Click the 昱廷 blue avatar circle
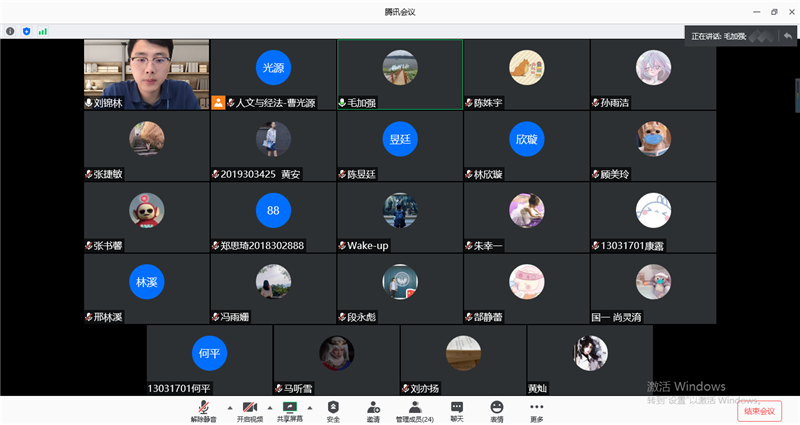The width and height of the screenshot is (800, 425). [400, 139]
